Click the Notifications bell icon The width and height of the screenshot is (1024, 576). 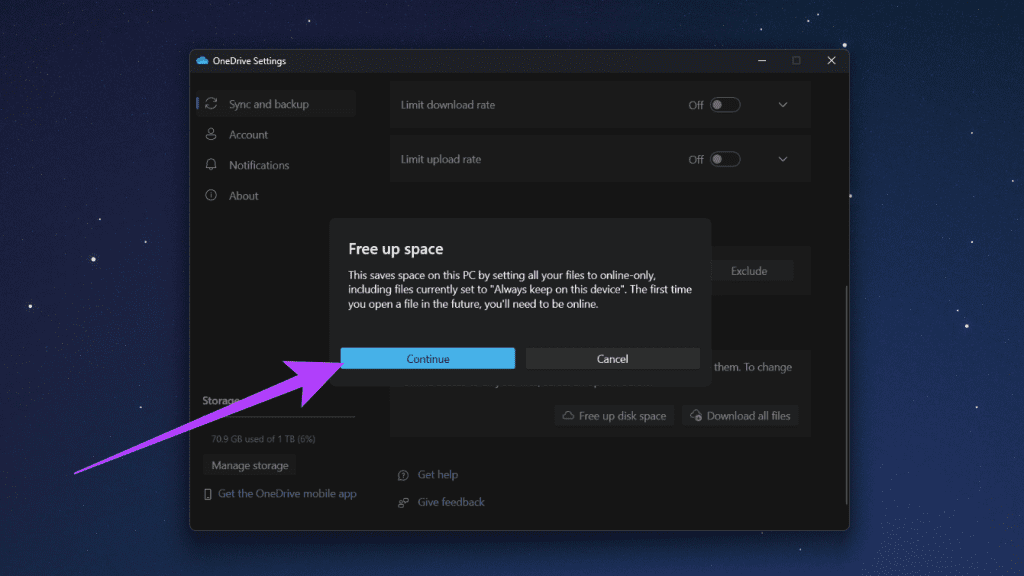coord(211,165)
